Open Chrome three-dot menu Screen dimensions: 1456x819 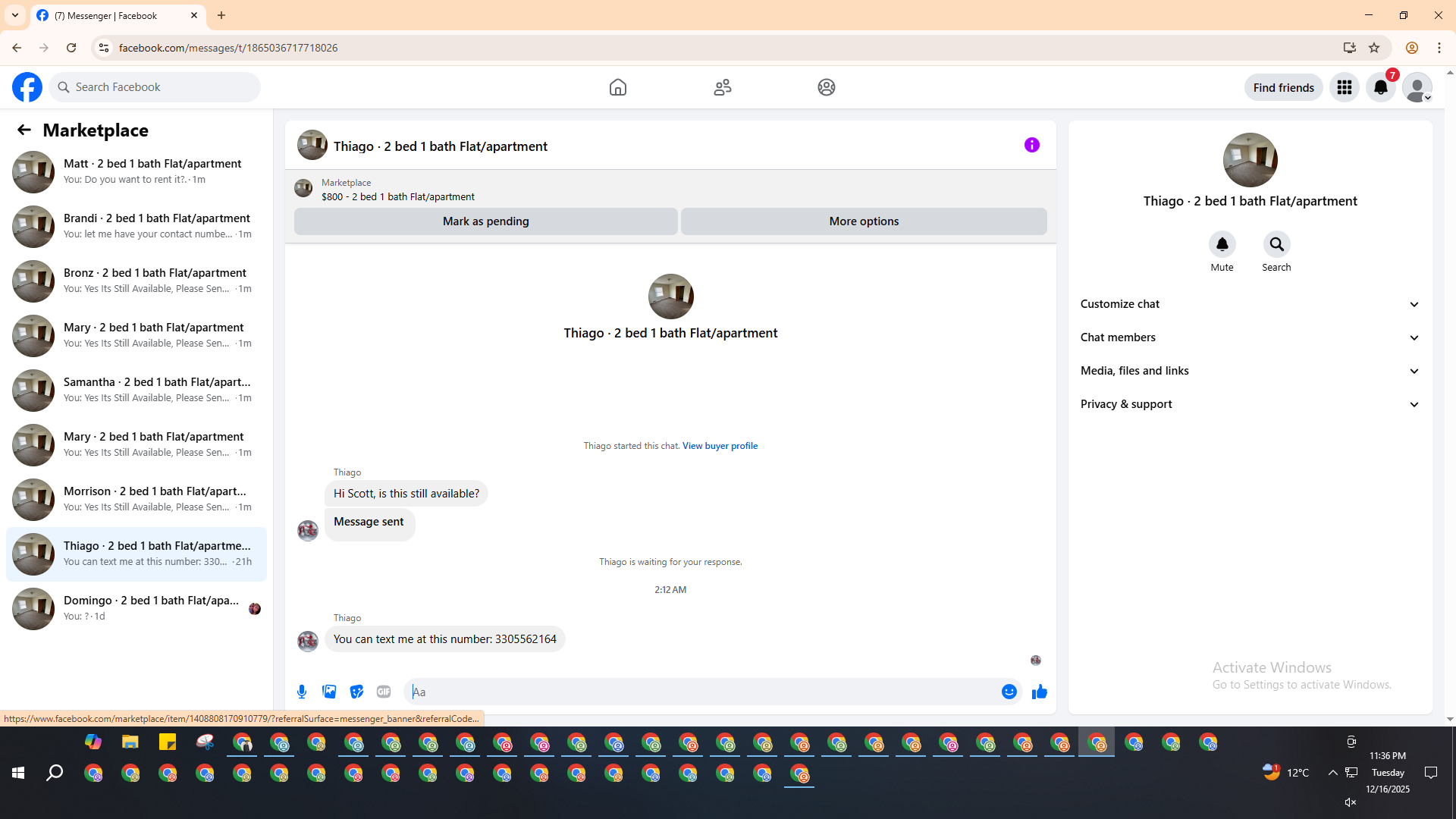point(1439,48)
